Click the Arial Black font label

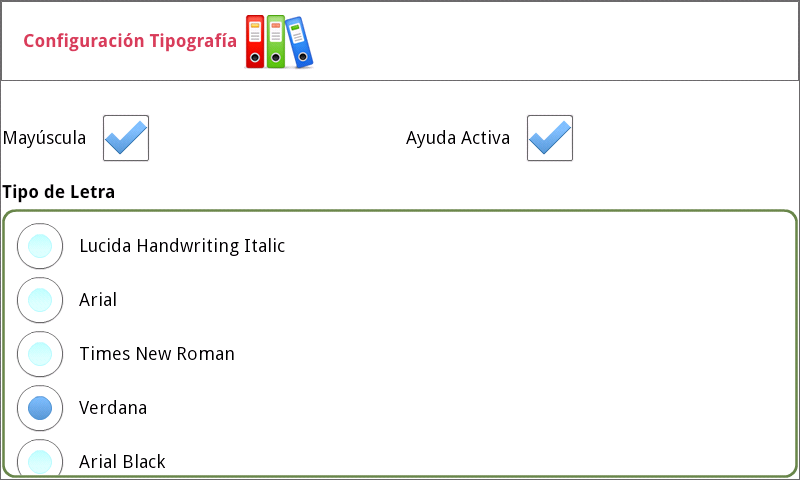[x=122, y=461]
